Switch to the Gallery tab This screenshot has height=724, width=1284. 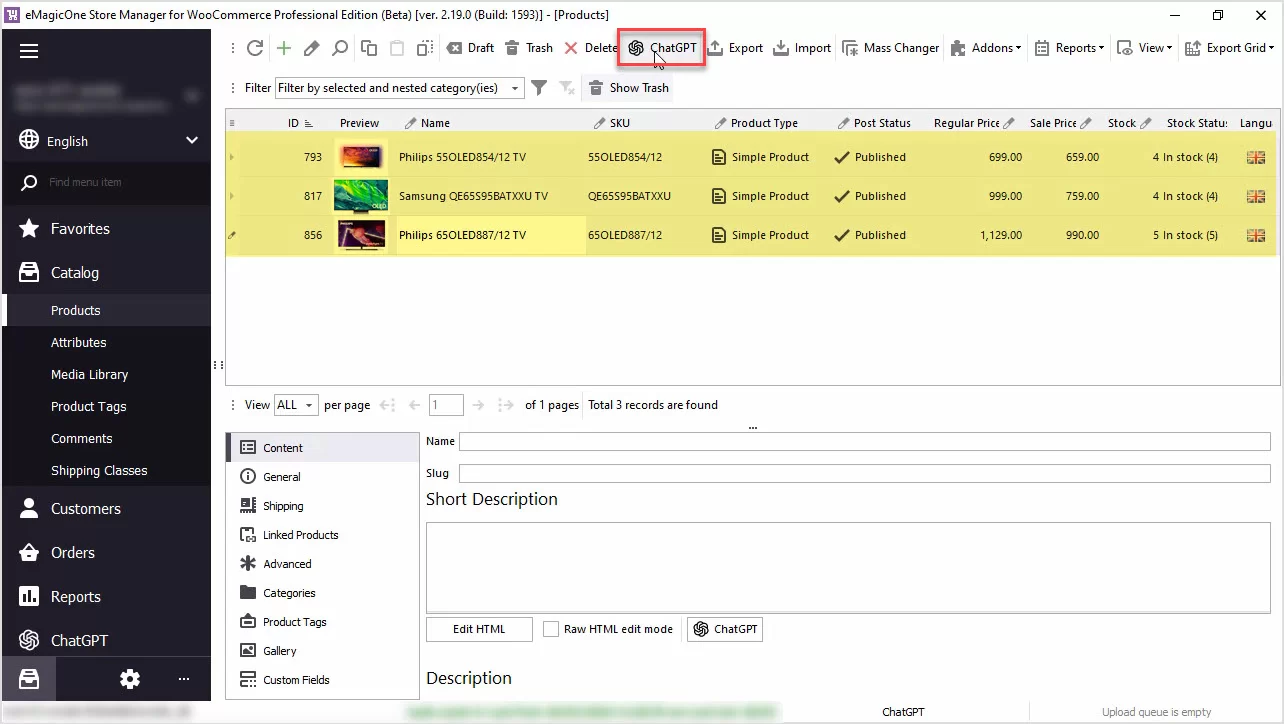click(279, 651)
